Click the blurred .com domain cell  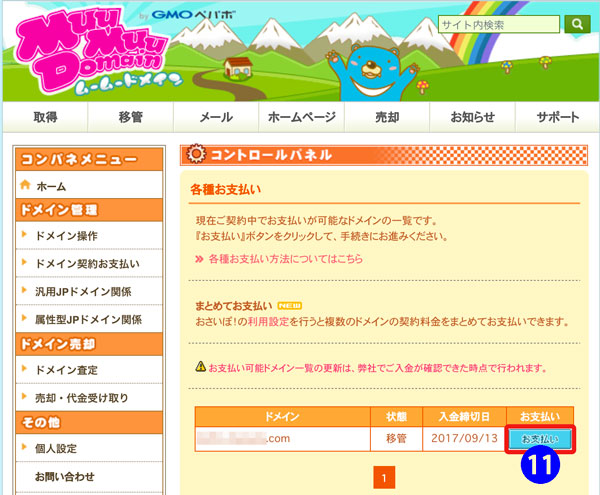pos(282,438)
